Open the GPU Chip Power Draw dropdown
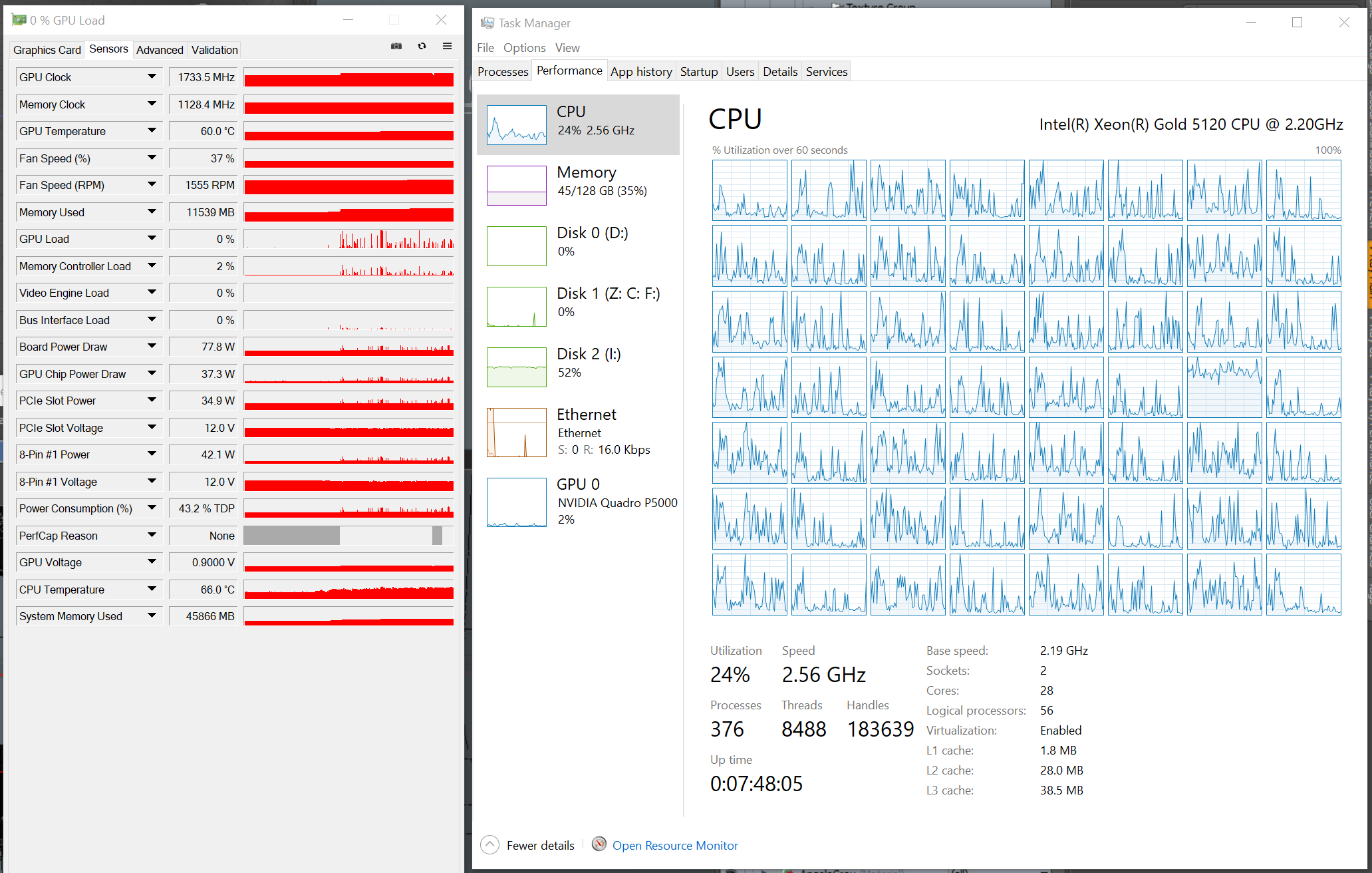This screenshot has width=1372, height=873. coord(152,374)
